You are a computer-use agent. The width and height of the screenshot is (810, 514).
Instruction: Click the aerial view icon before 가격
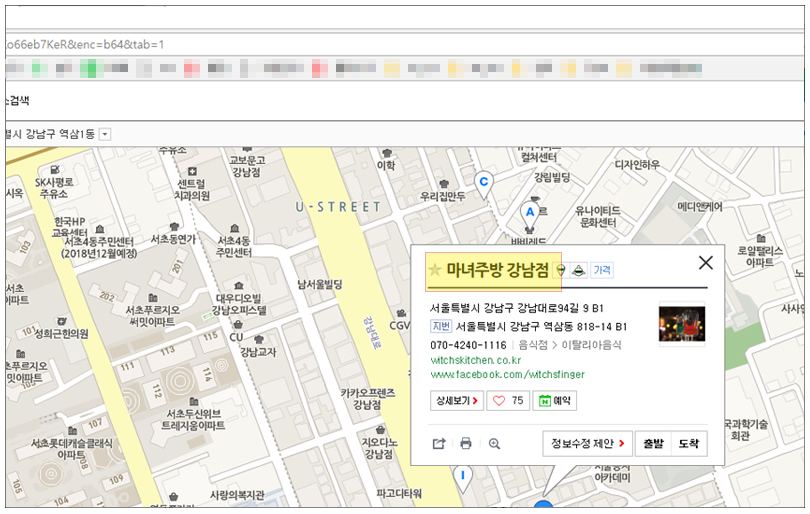point(579,270)
